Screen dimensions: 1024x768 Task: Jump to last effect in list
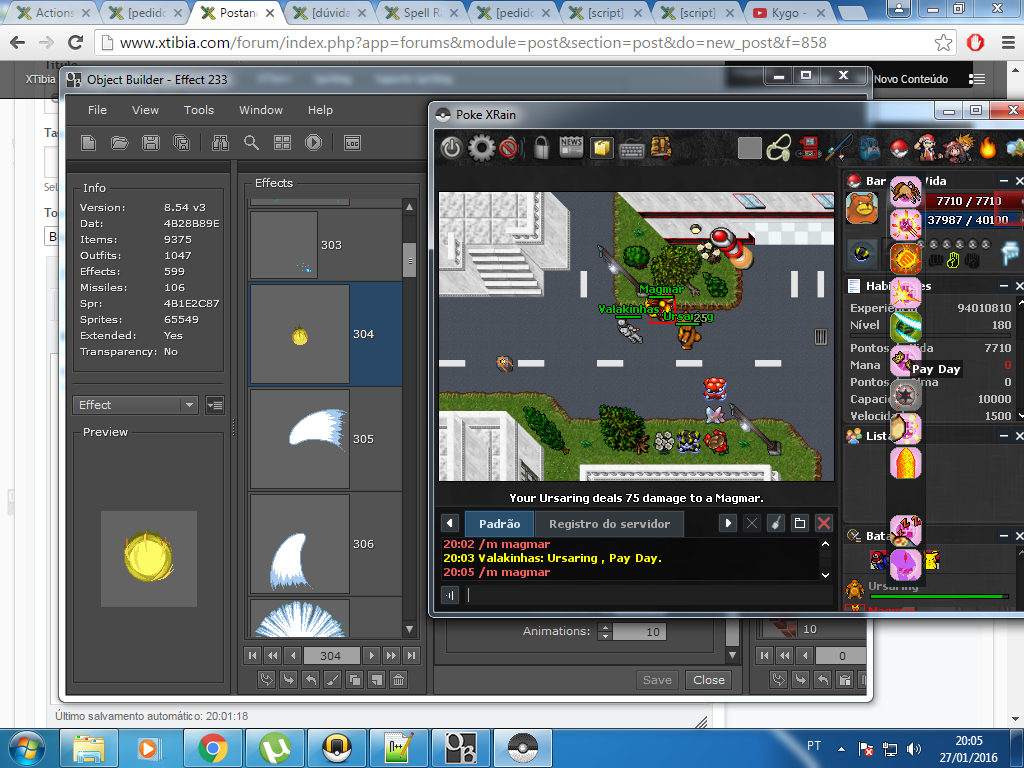point(411,656)
